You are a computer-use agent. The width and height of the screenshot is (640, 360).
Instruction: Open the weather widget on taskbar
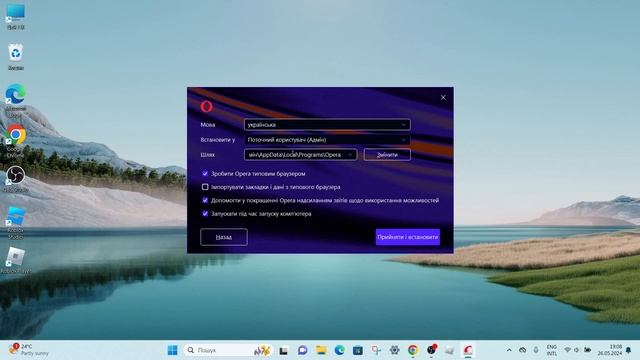click(29, 350)
